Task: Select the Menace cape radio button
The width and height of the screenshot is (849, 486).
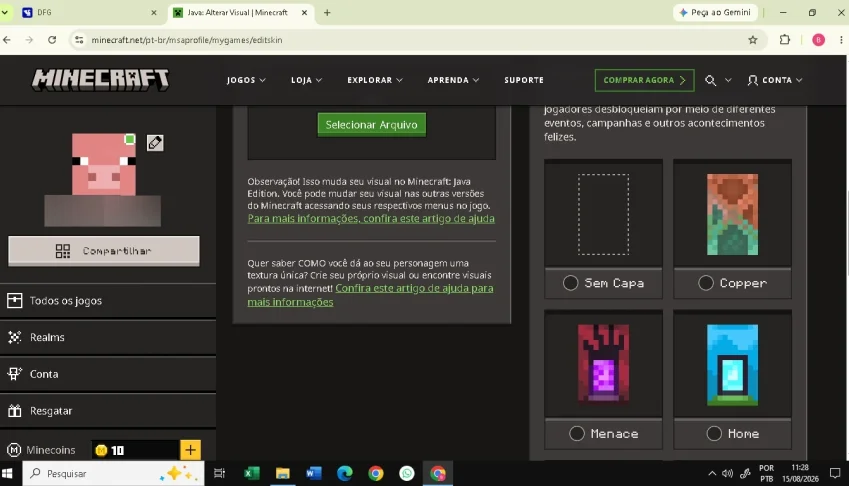Action: (x=577, y=434)
